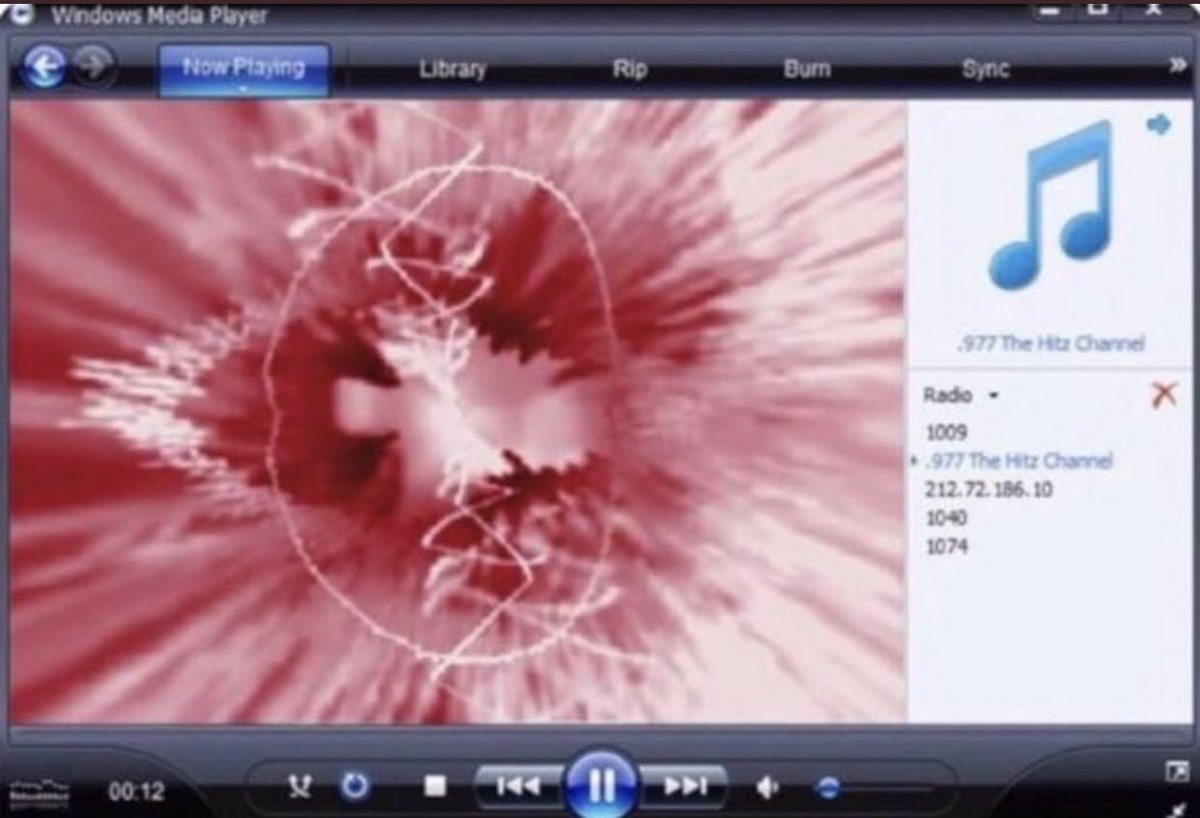
Task: Go back with the blue back arrow
Action: [43, 68]
